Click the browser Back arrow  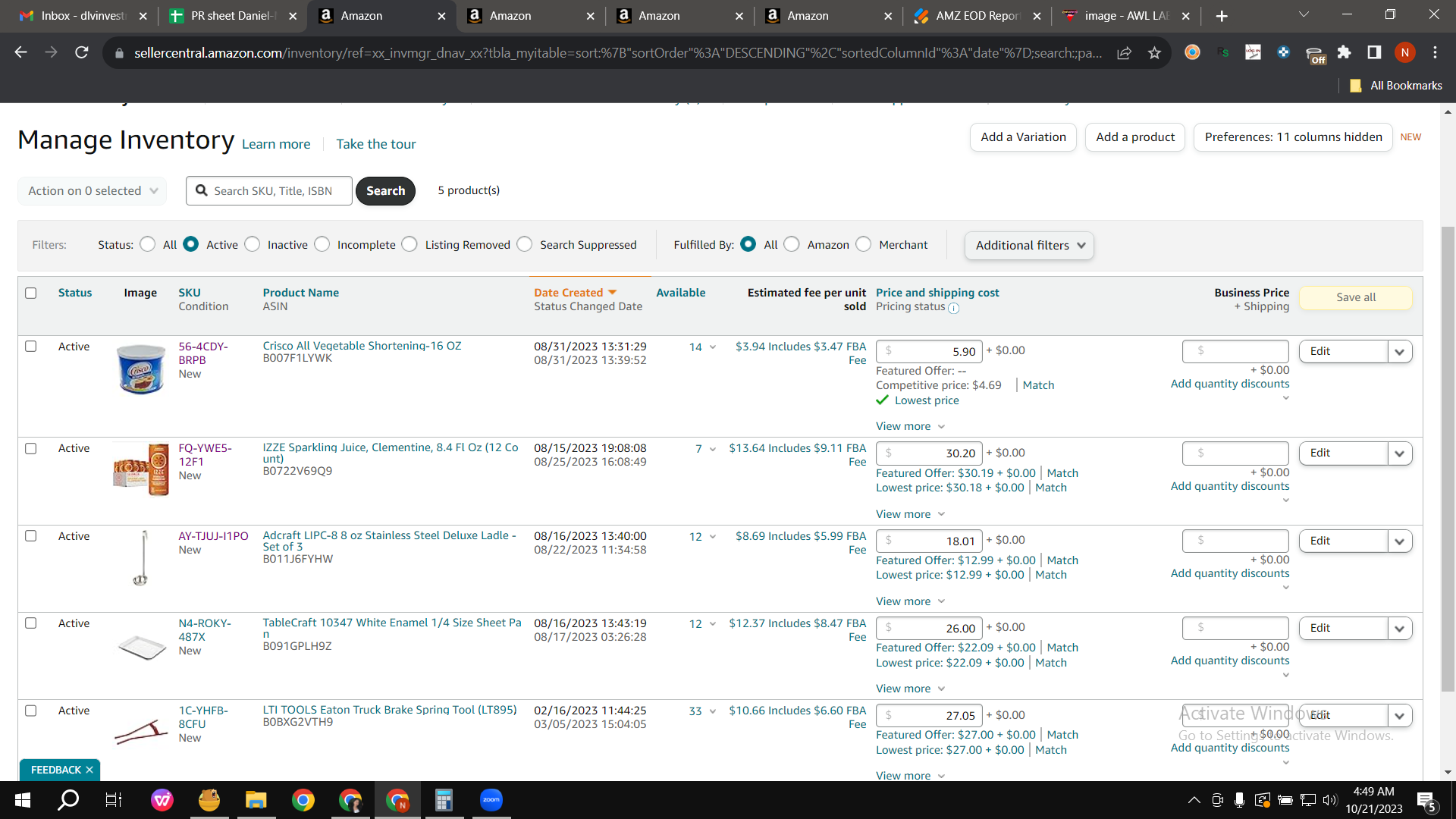pos(20,52)
